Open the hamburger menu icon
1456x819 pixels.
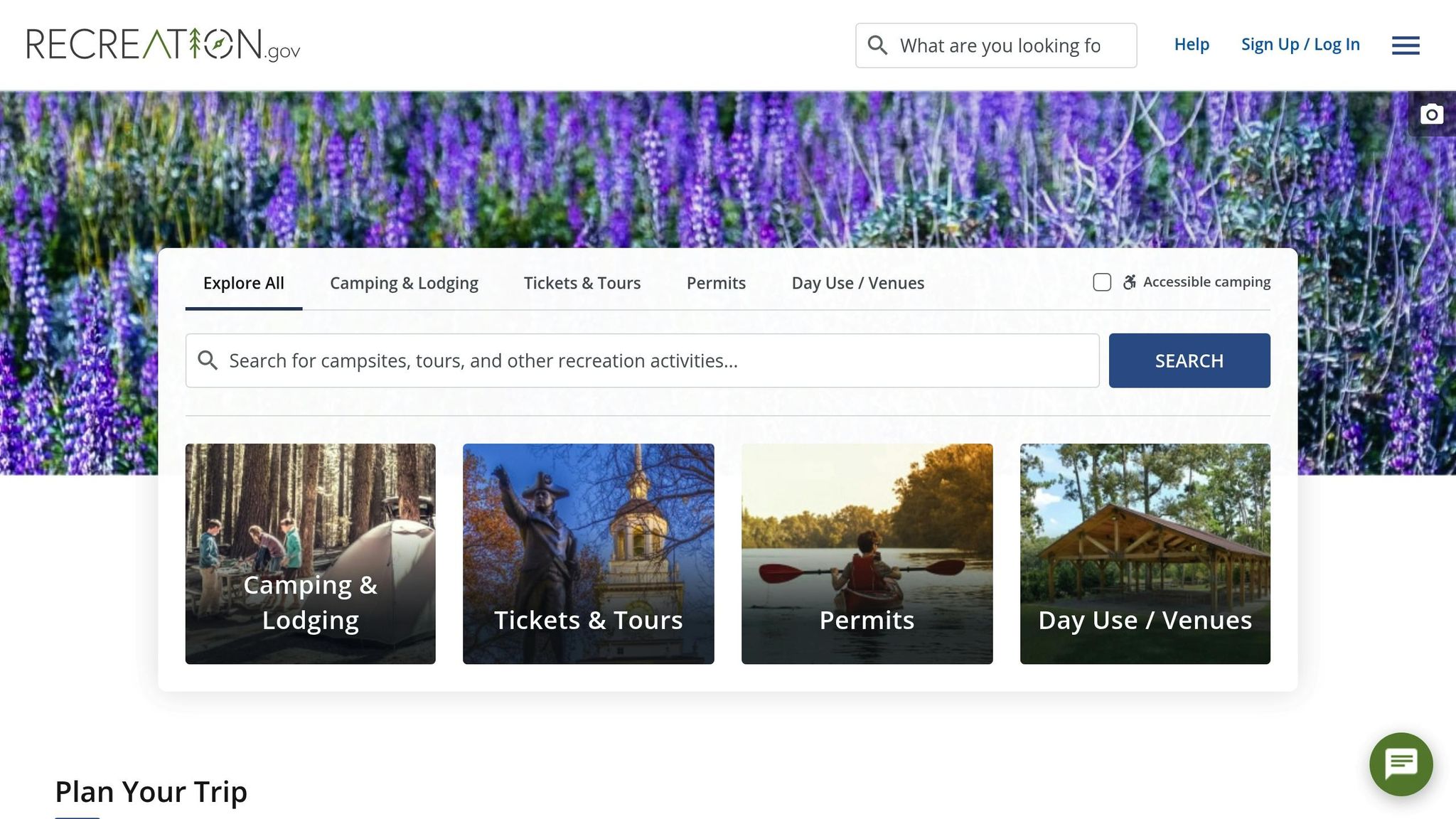[1406, 45]
